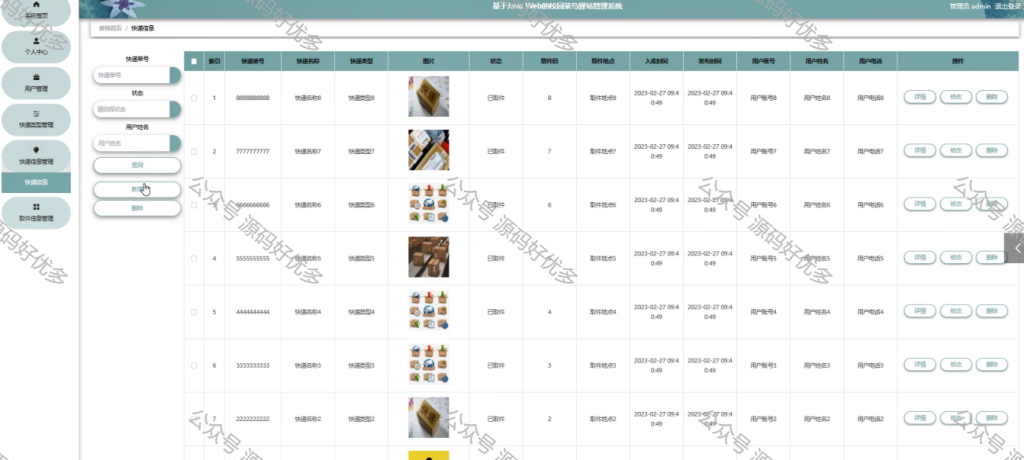The height and width of the screenshot is (460, 1024).
Task: Click the 系统首页 breadcrumb link
Action: click(110, 29)
